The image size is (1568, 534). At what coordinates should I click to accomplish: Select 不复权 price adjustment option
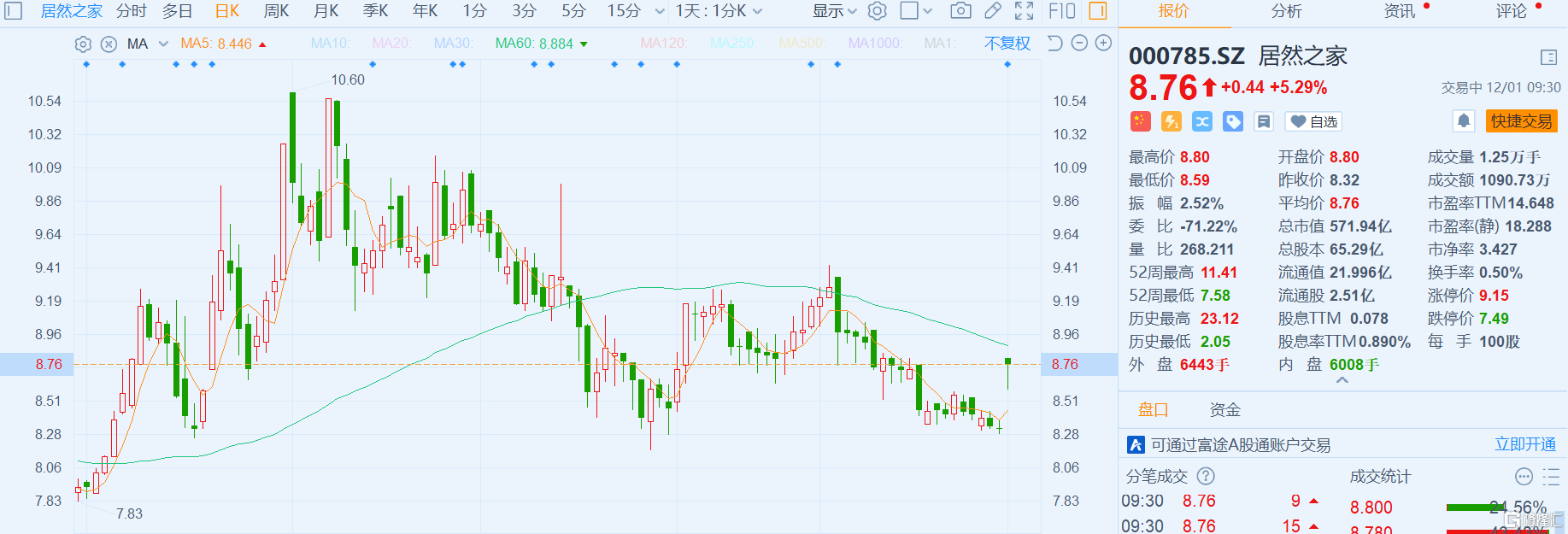click(1007, 44)
